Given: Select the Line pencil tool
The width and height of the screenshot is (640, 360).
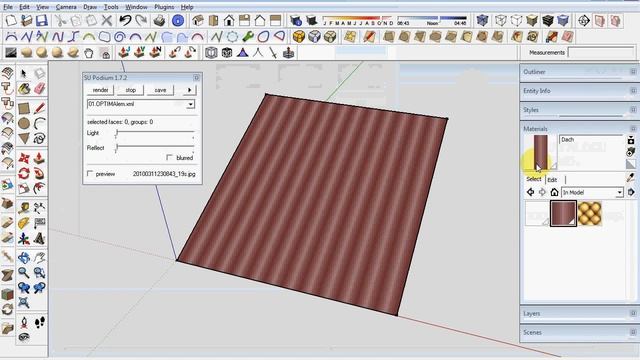Looking at the screenshot, I should click(40, 109).
